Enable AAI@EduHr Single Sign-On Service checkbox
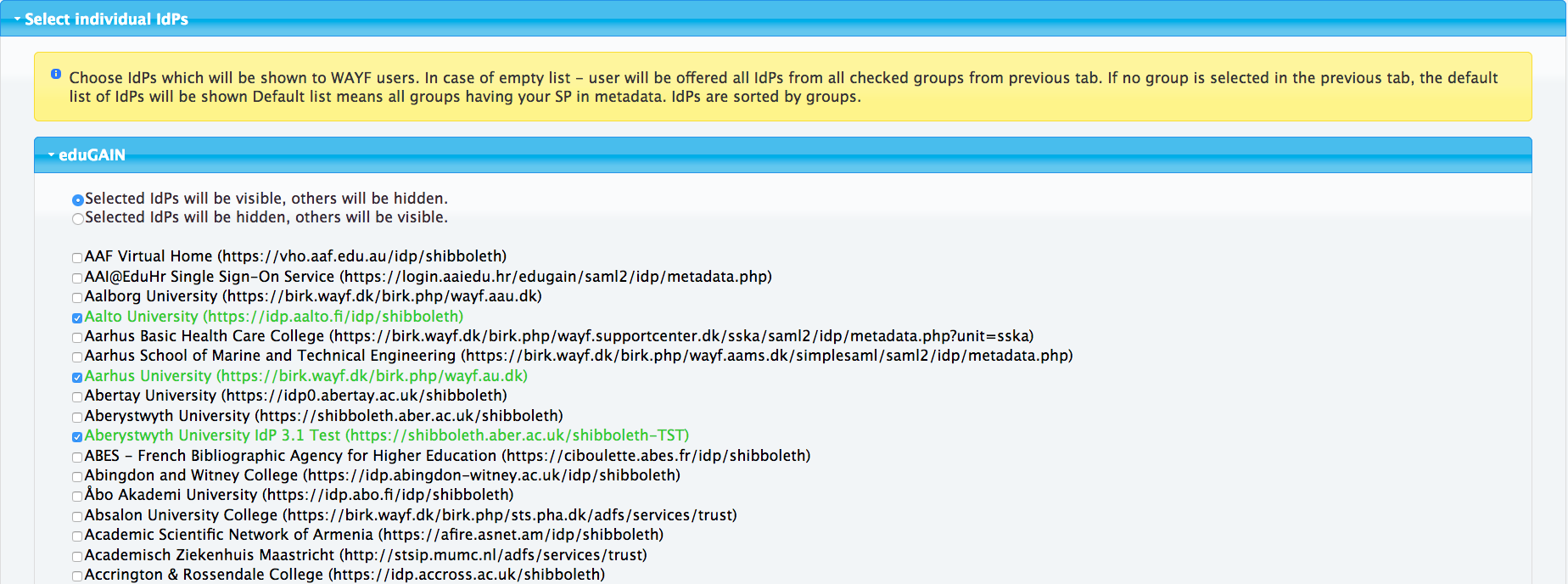This screenshot has height=584, width=1568. click(77, 278)
